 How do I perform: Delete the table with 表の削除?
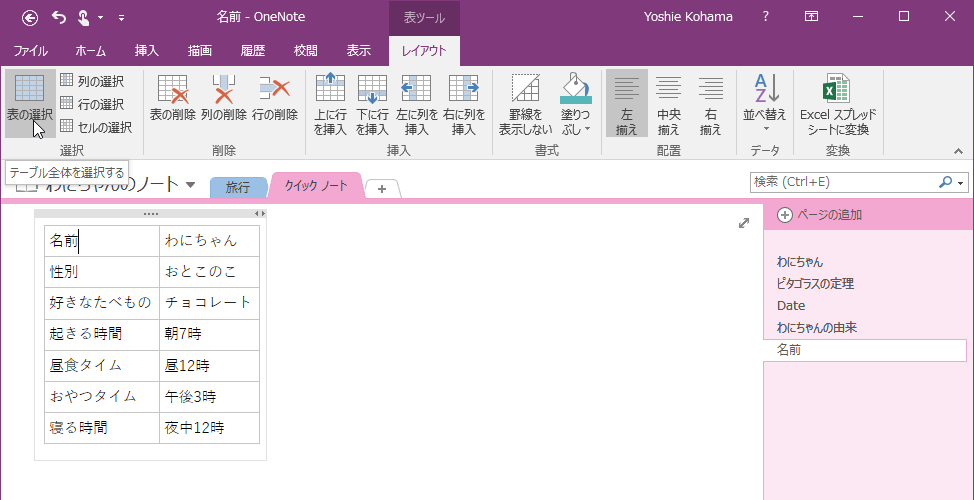tap(173, 98)
